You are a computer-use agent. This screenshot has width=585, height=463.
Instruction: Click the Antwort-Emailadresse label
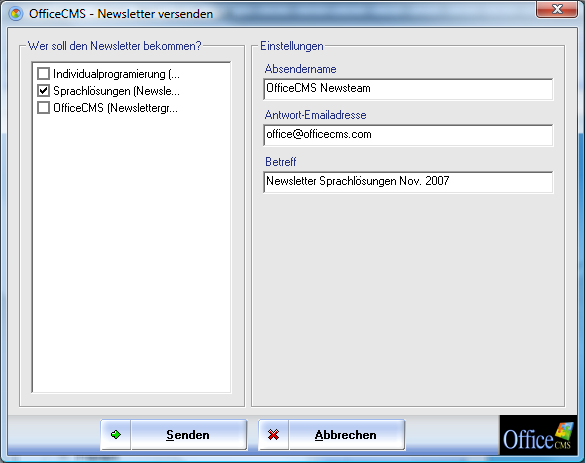[x=315, y=115]
